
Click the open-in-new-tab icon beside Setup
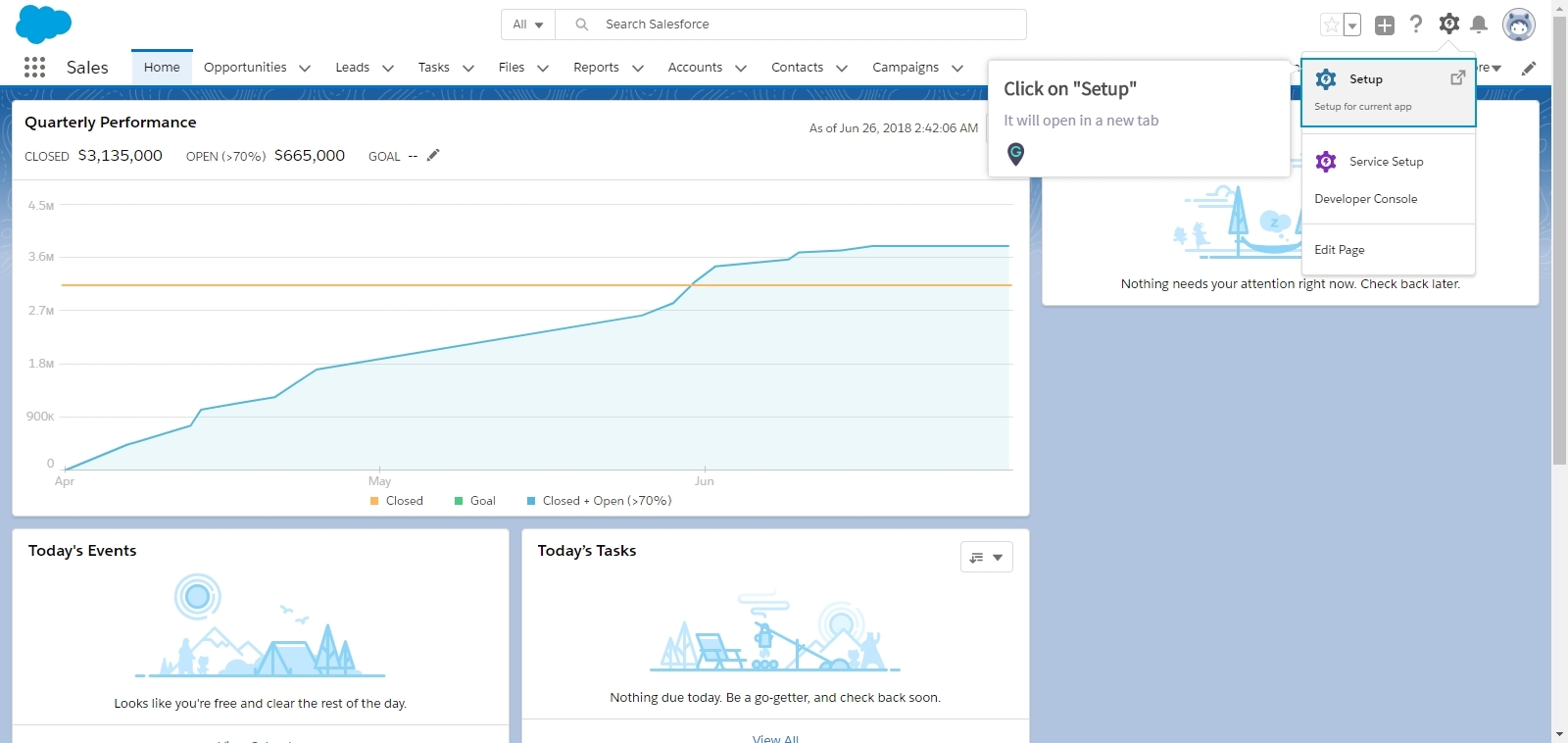(1458, 77)
